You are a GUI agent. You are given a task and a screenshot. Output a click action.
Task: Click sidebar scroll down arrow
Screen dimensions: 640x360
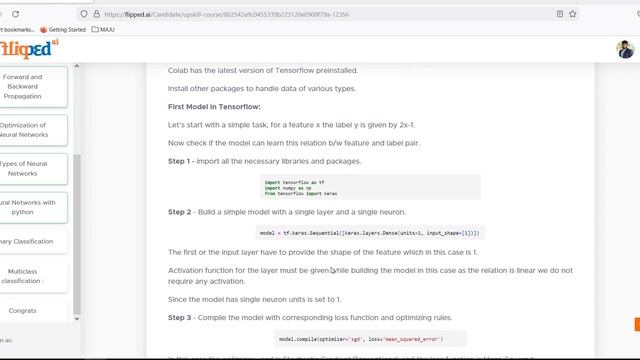(x=77, y=318)
